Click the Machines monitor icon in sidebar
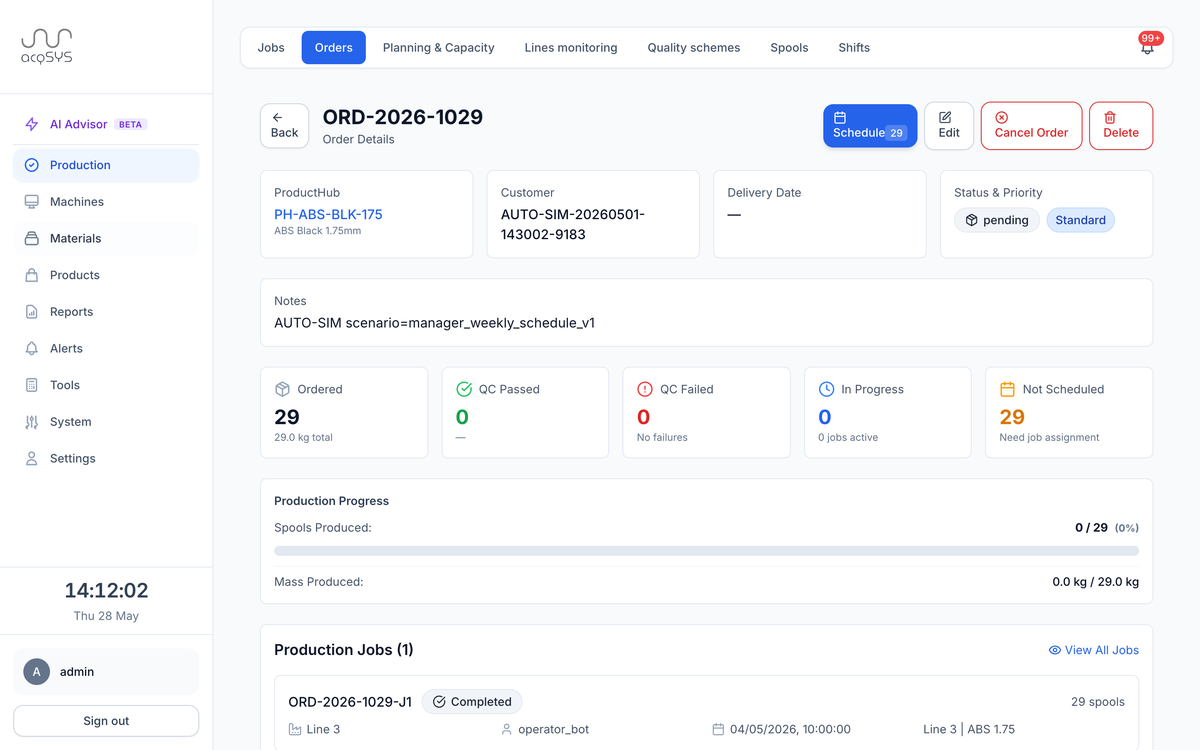1200x750 pixels. pyautogui.click(x=31, y=201)
